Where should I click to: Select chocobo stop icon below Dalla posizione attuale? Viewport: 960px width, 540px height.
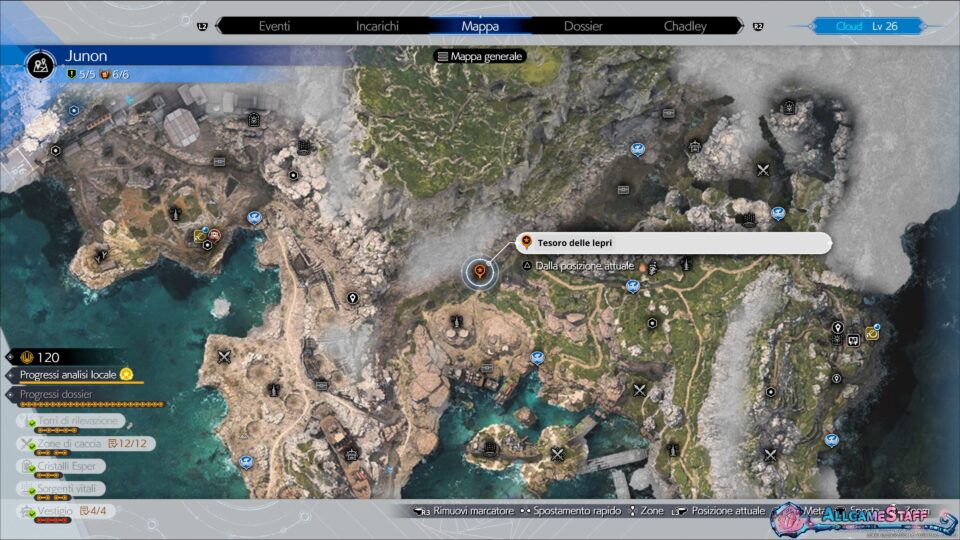pyautogui.click(x=632, y=286)
